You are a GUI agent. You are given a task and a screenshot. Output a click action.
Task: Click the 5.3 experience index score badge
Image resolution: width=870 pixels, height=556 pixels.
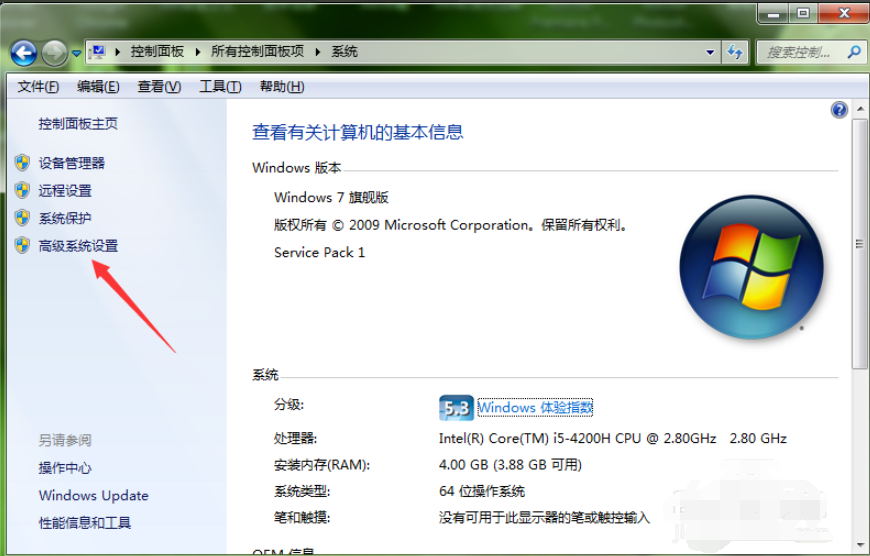click(456, 407)
